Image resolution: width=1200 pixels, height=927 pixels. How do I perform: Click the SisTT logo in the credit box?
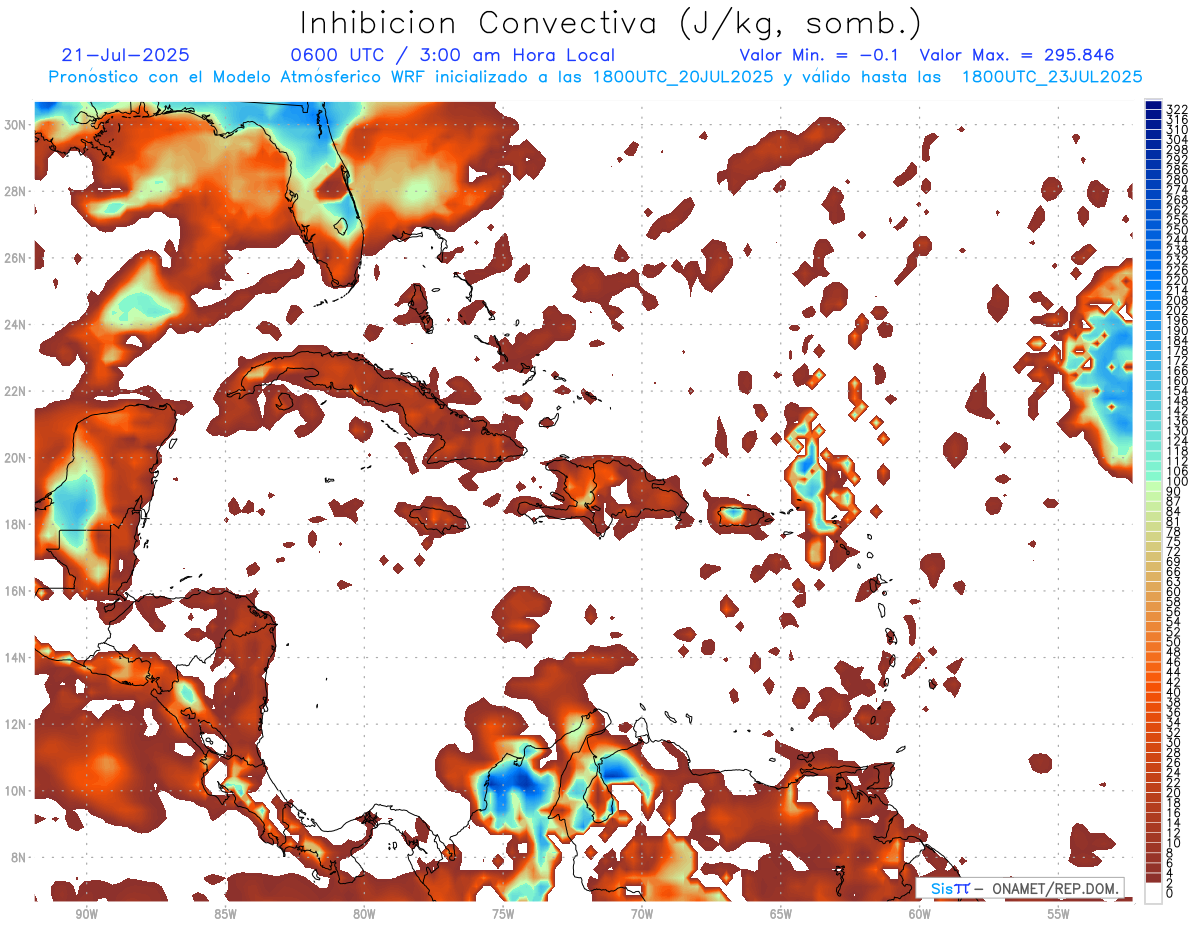[949, 888]
